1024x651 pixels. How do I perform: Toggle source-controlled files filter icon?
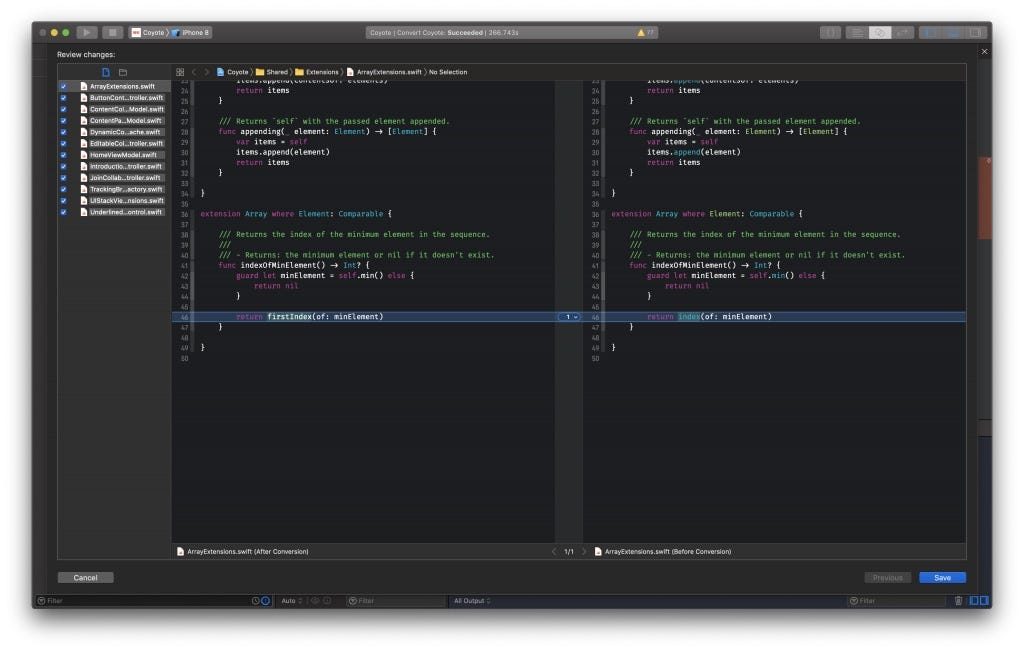coord(265,601)
